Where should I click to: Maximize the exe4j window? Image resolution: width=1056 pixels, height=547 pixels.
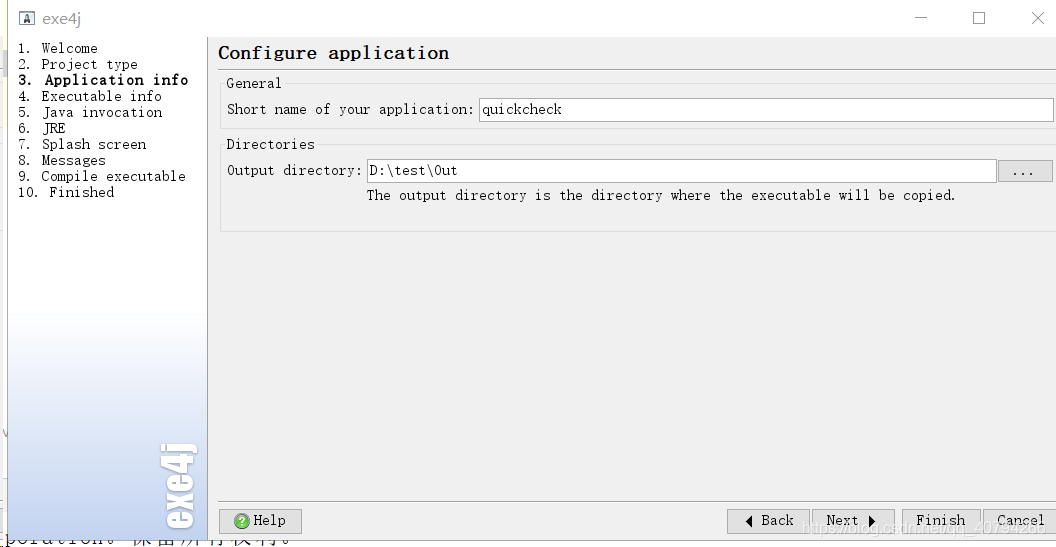[979, 18]
